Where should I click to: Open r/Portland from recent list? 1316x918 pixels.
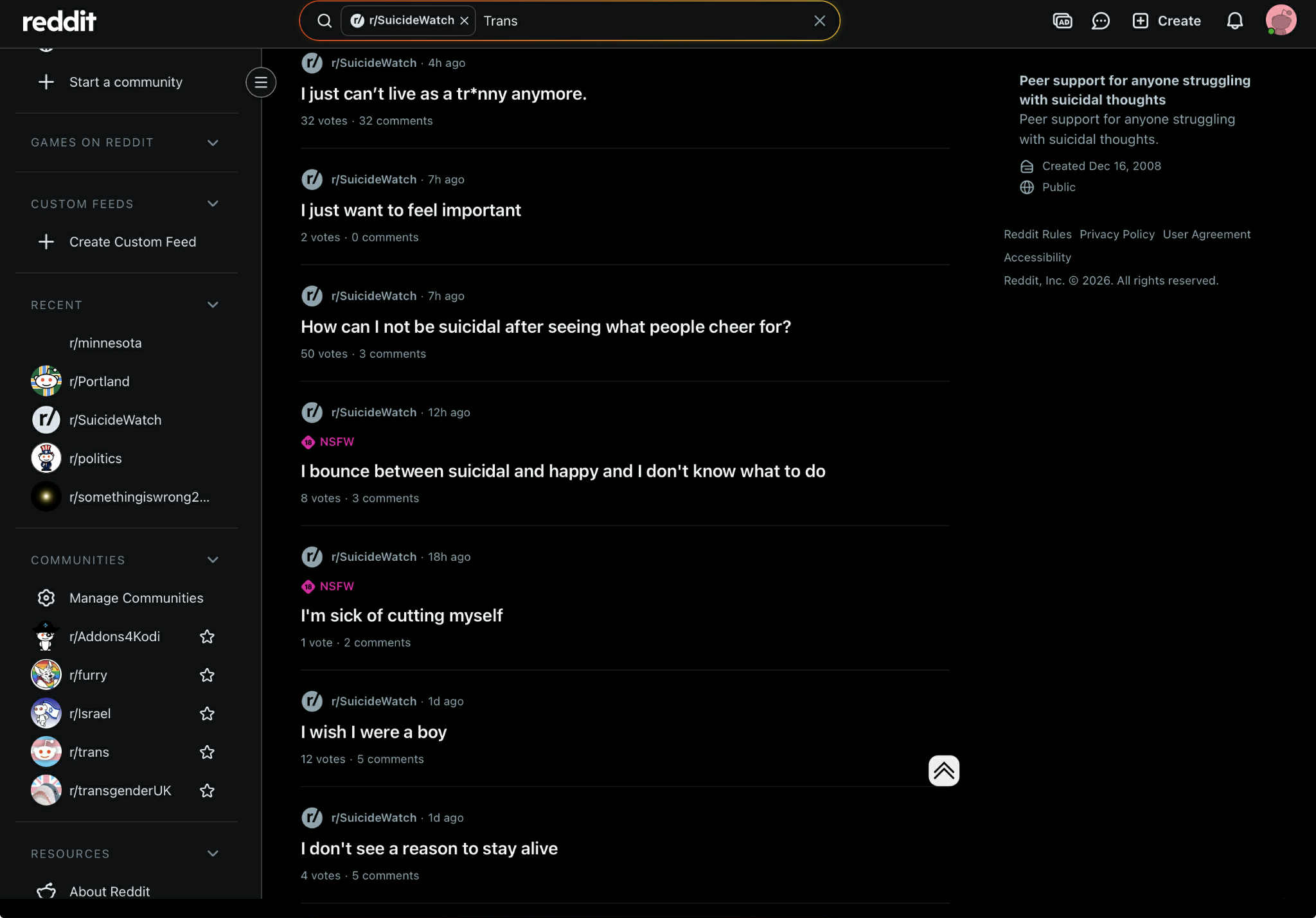click(x=99, y=382)
